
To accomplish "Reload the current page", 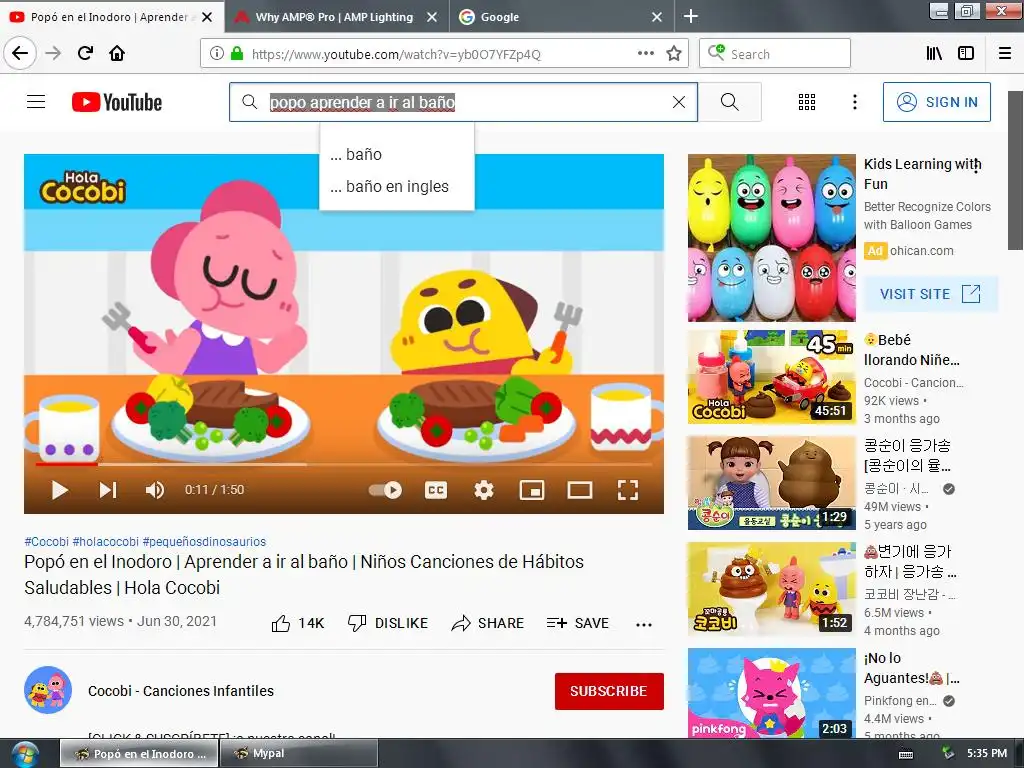I will [x=86, y=53].
